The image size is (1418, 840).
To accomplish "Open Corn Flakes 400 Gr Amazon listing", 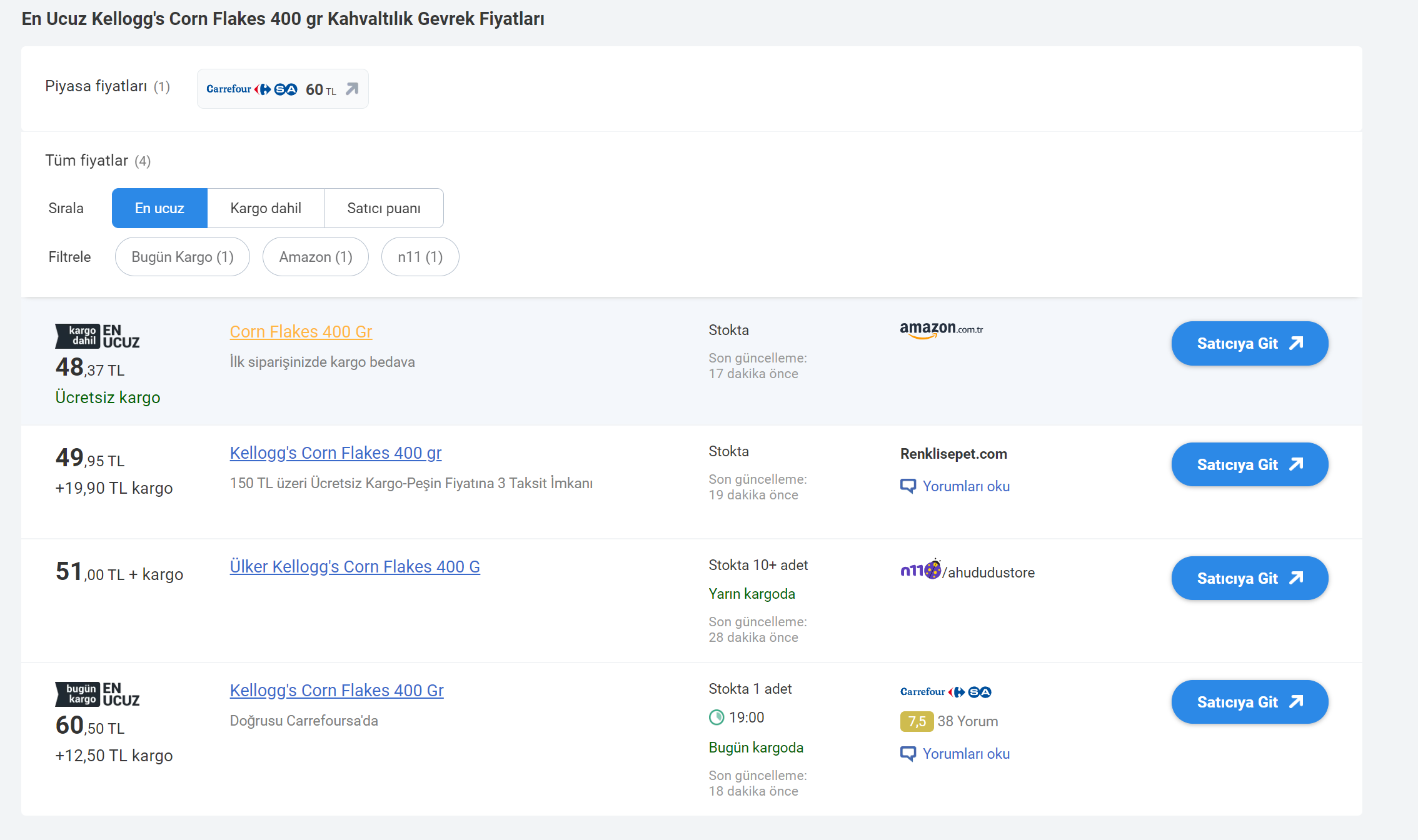I will click(x=301, y=331).
